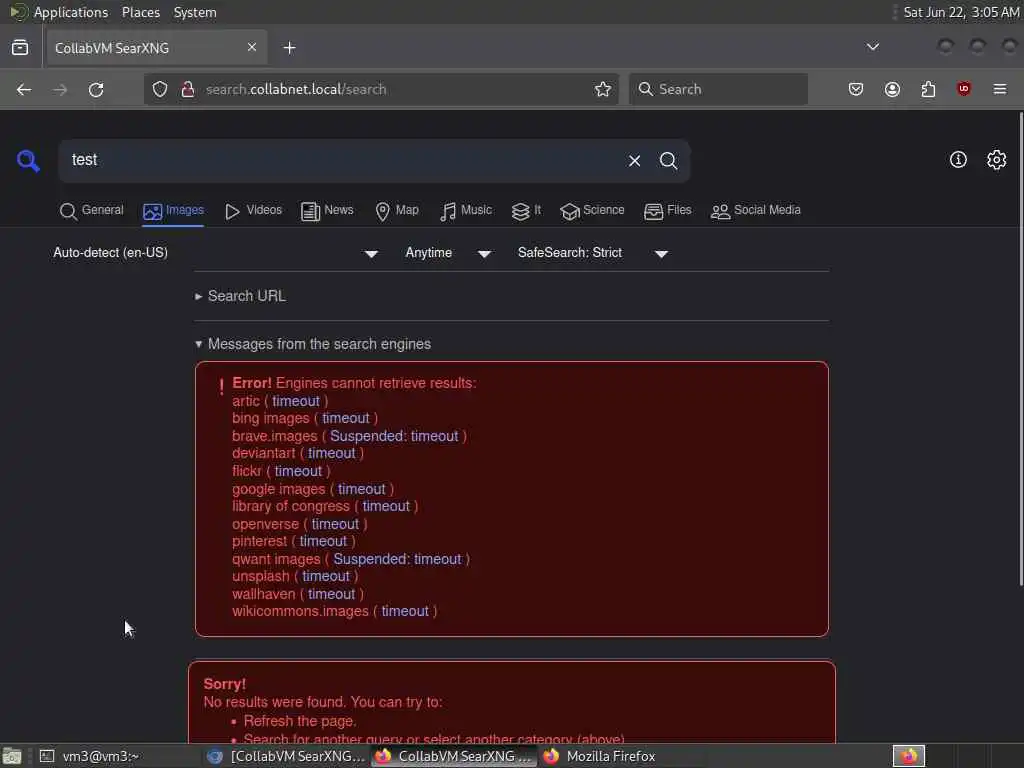The width and height of the screenshot is (1024, 768).
Task: Open the Firefox account icon
Action: [892, 89]
